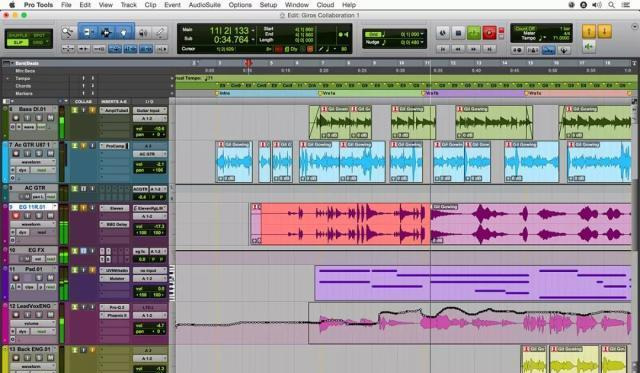Click the green Play transport button

pos(474,33)
